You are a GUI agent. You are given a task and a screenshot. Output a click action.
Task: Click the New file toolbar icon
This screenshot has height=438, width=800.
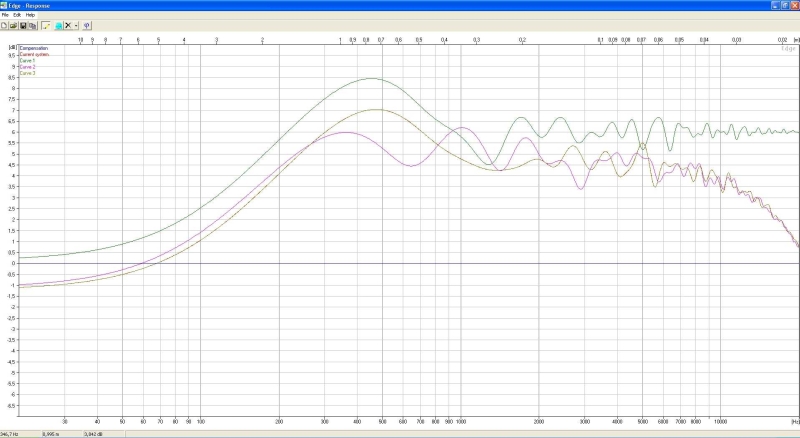click(x=5, y=25)
